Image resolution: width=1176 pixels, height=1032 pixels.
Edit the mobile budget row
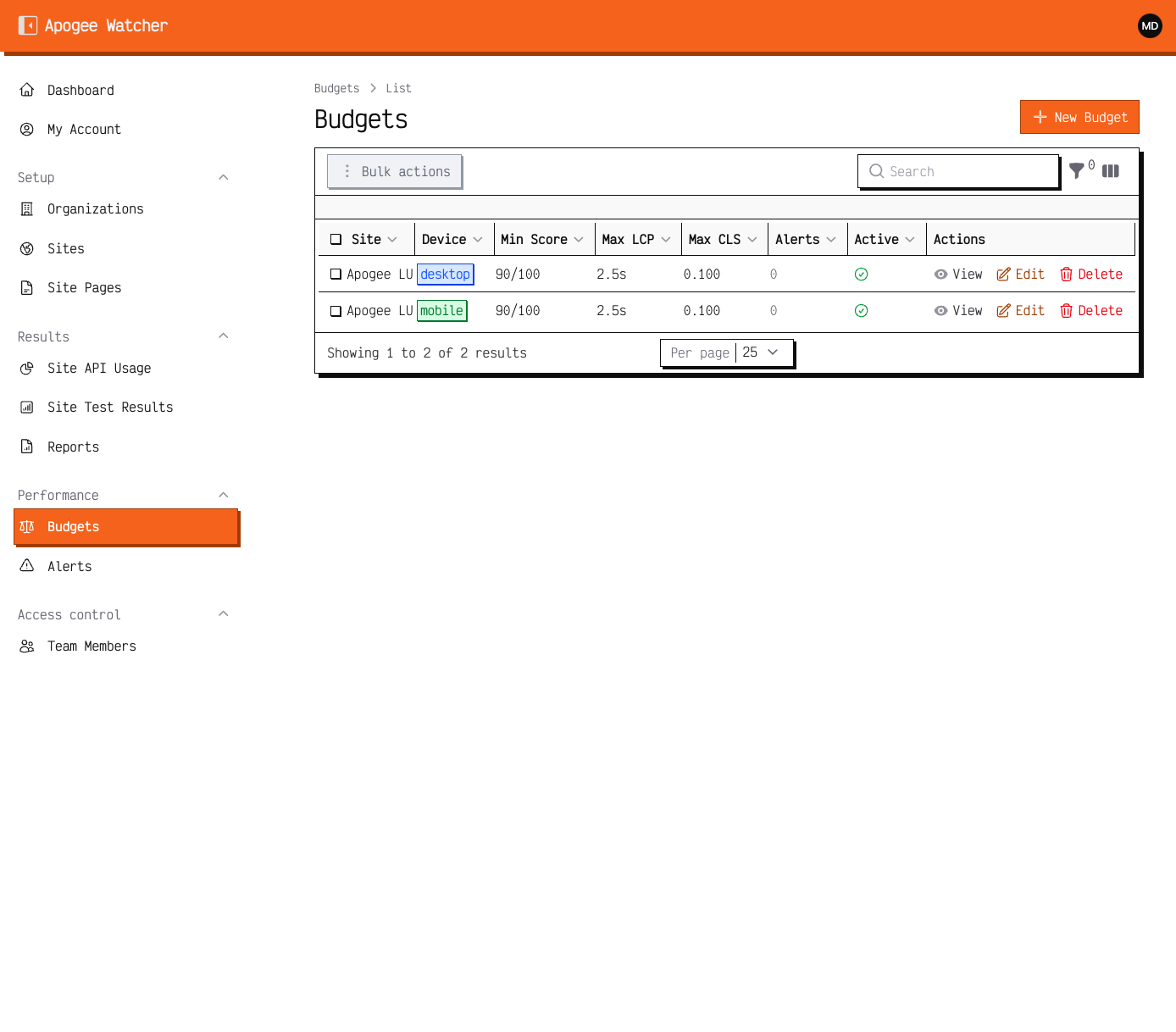point(1020,310)
